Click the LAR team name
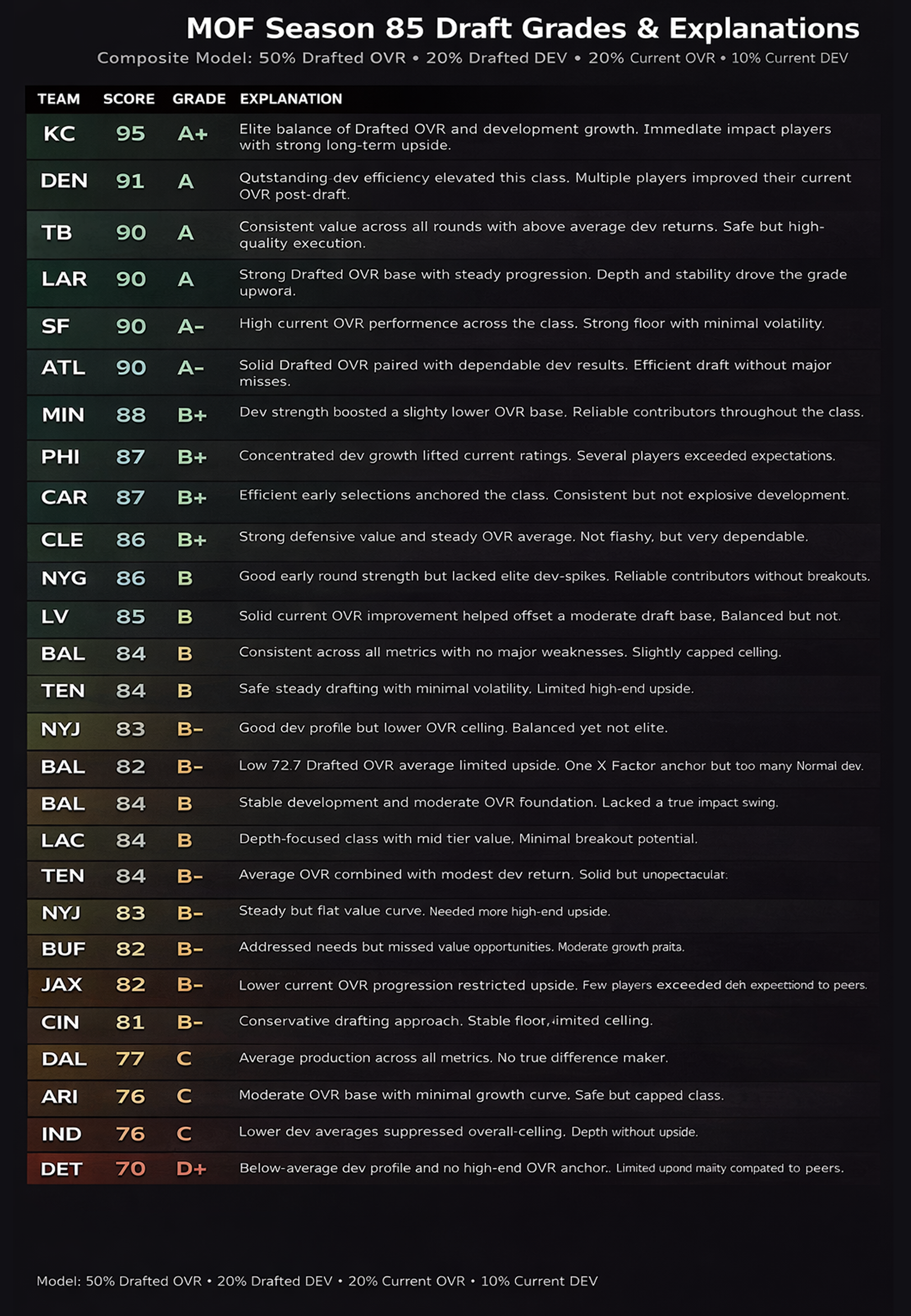This screenshot has width=911, height=1316. point(64,279)
